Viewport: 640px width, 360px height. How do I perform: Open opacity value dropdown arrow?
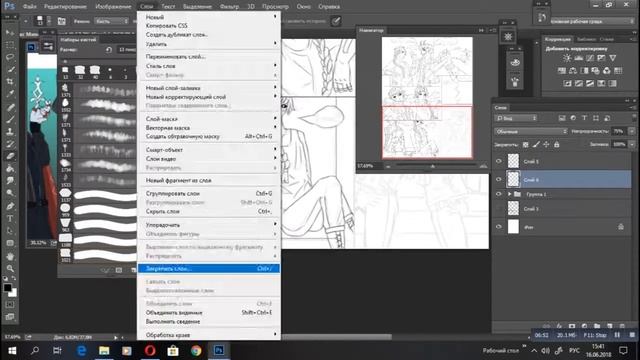click(632, 131)
